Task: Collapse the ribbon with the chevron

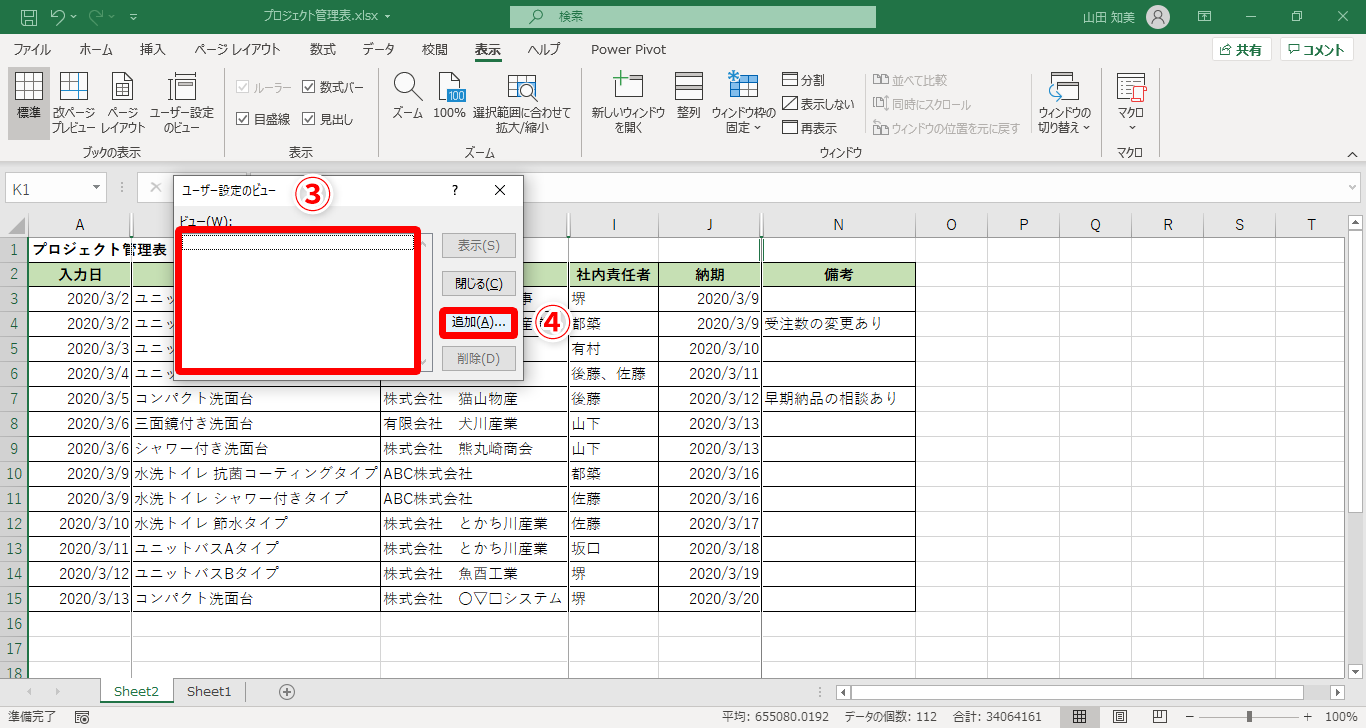Action: click(1352, 154)
